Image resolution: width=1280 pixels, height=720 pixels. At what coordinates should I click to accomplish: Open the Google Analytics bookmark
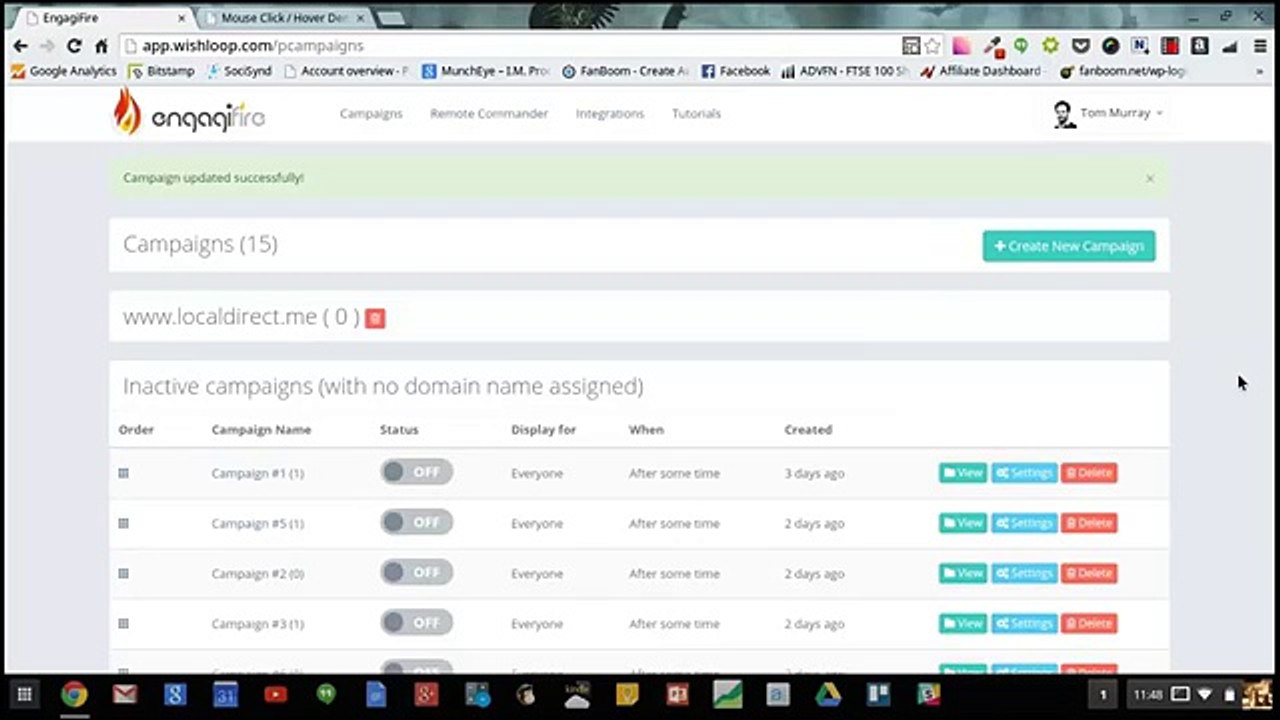point(64,72)
